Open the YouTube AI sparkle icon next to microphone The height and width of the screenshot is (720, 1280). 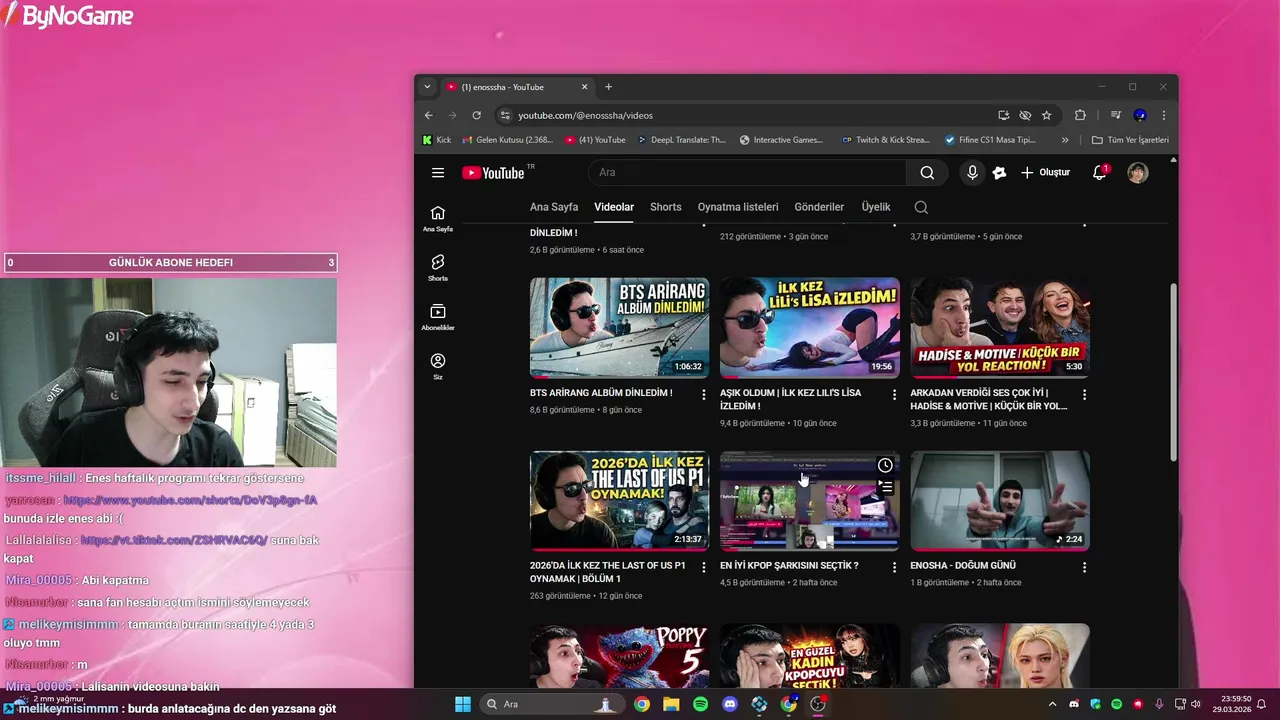(x=999, y=173)
